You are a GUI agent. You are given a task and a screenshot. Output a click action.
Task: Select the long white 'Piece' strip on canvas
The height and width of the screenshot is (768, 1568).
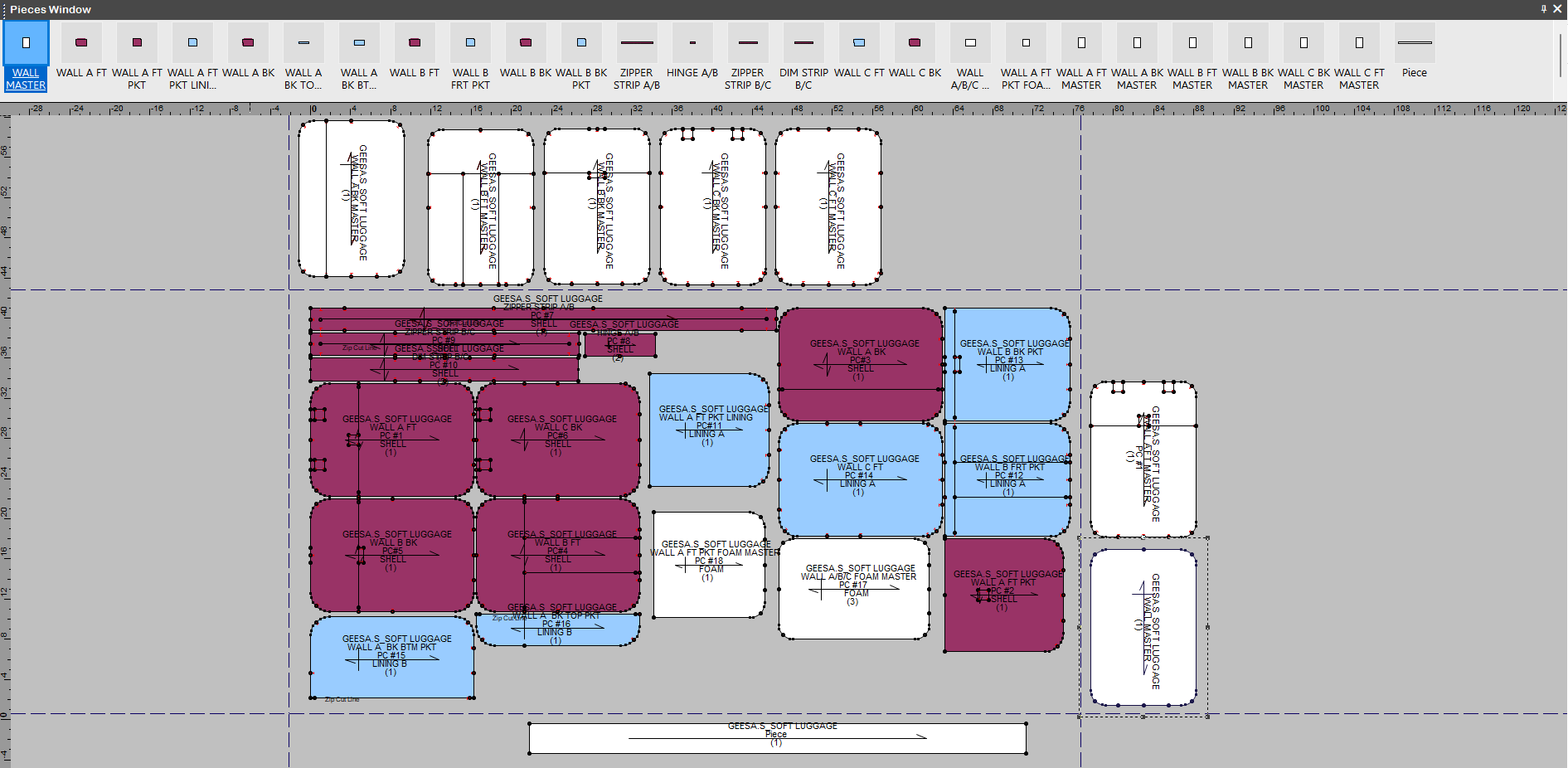coord(778,738)
